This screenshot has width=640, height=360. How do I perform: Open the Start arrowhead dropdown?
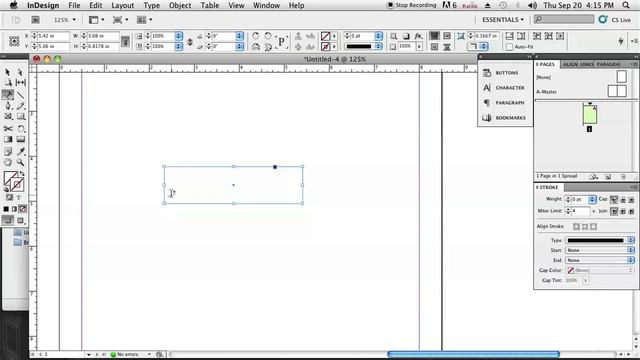pos(600,250)
